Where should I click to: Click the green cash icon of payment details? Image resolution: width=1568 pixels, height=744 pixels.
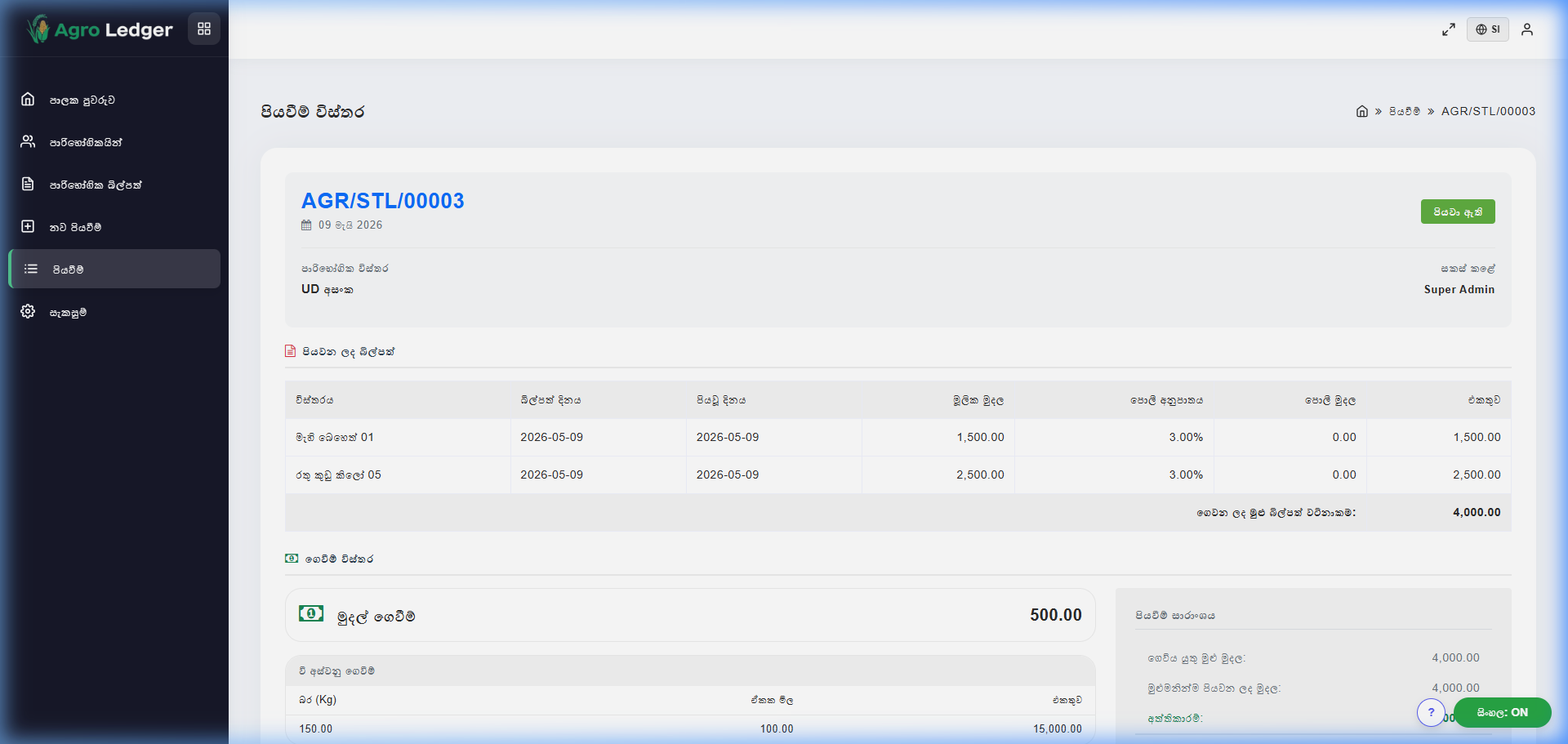tap(292, 559)
